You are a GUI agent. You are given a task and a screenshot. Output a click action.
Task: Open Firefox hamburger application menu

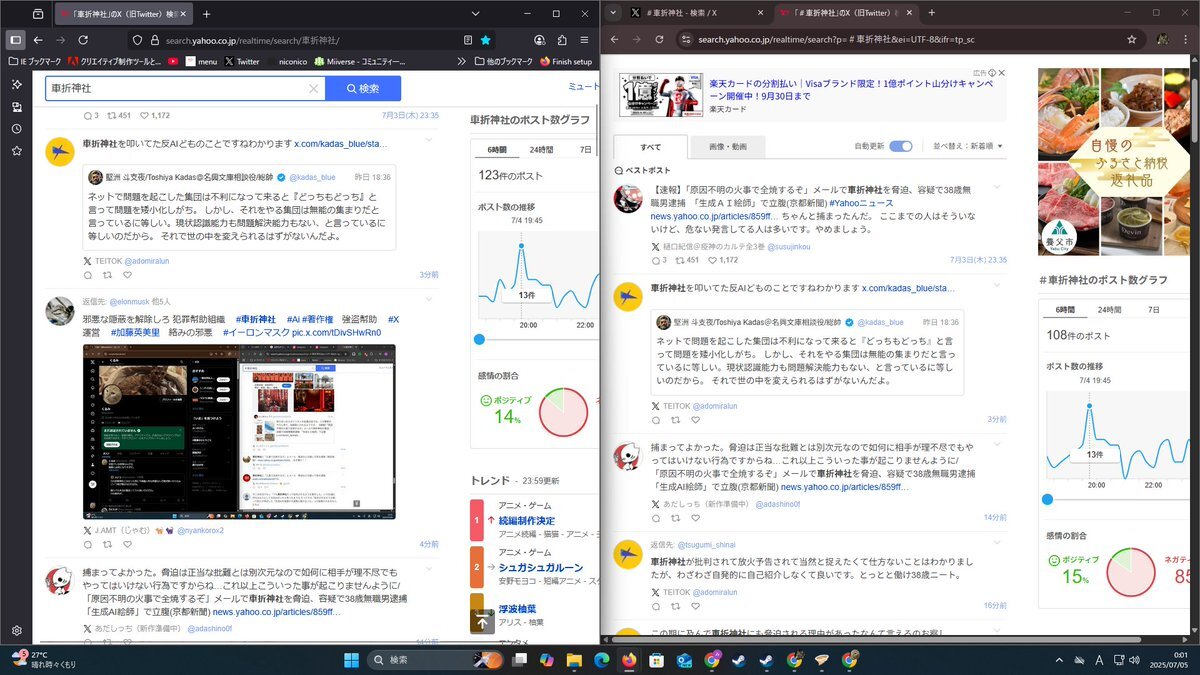point(585,40)
